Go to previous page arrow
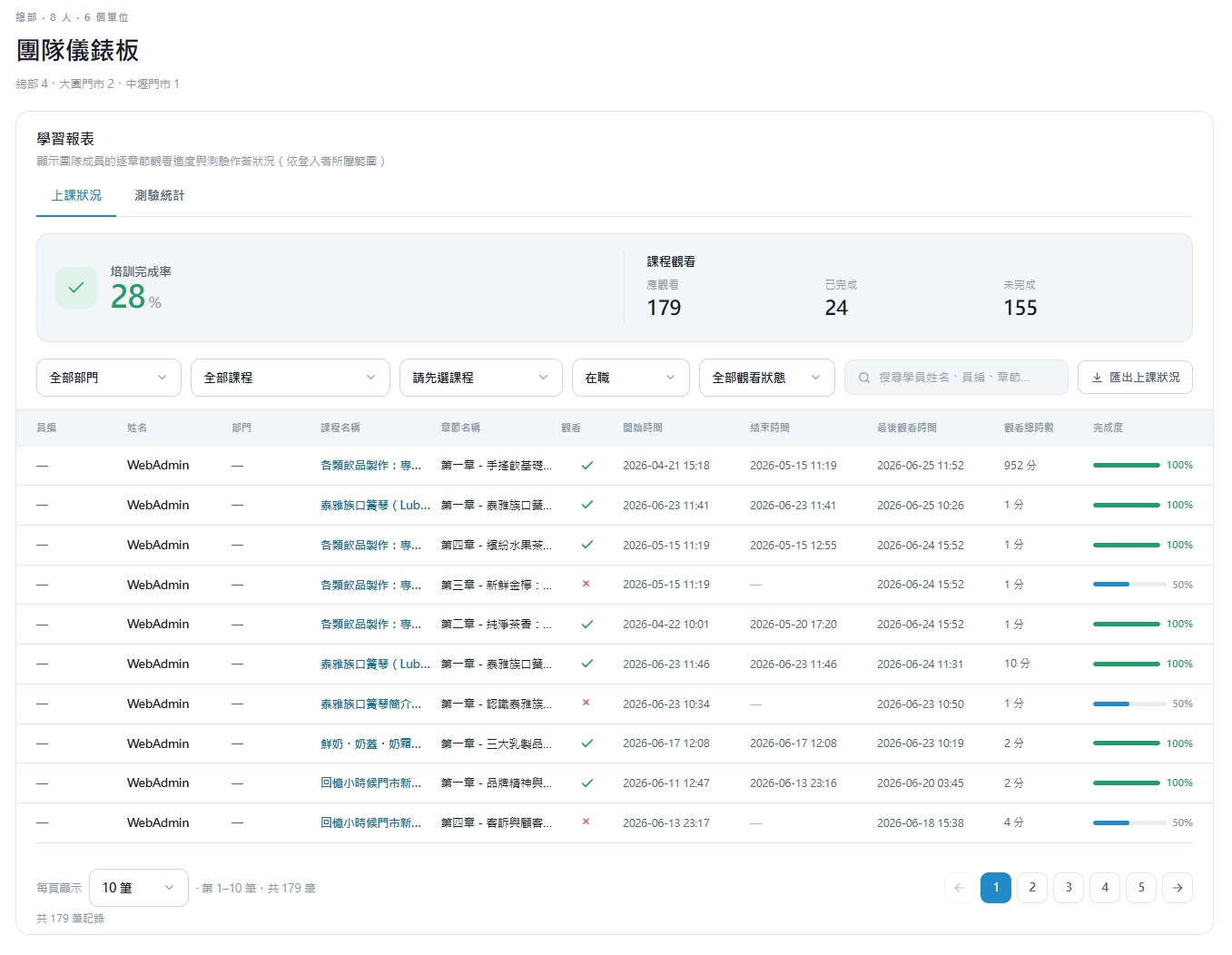 [960, 888]
